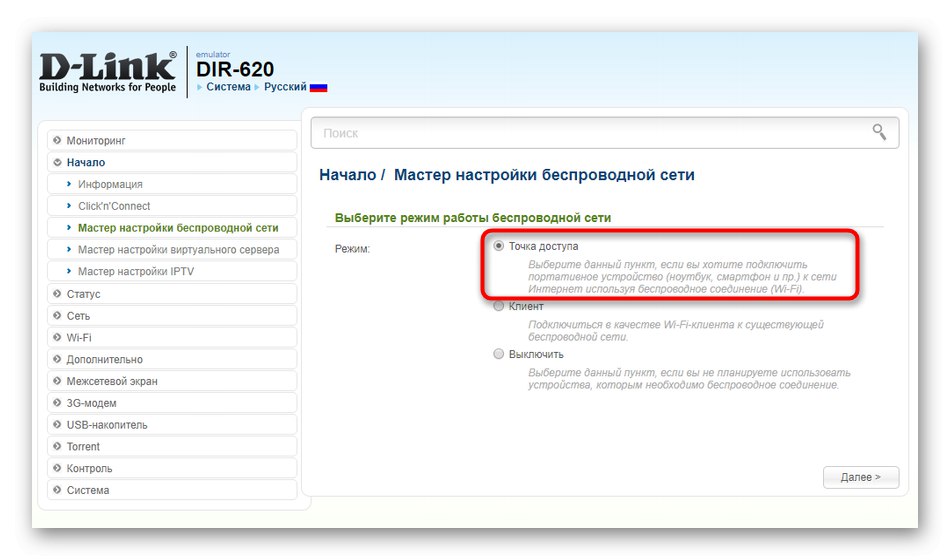Click the Russian flag icon

click(x=318, y=87)
